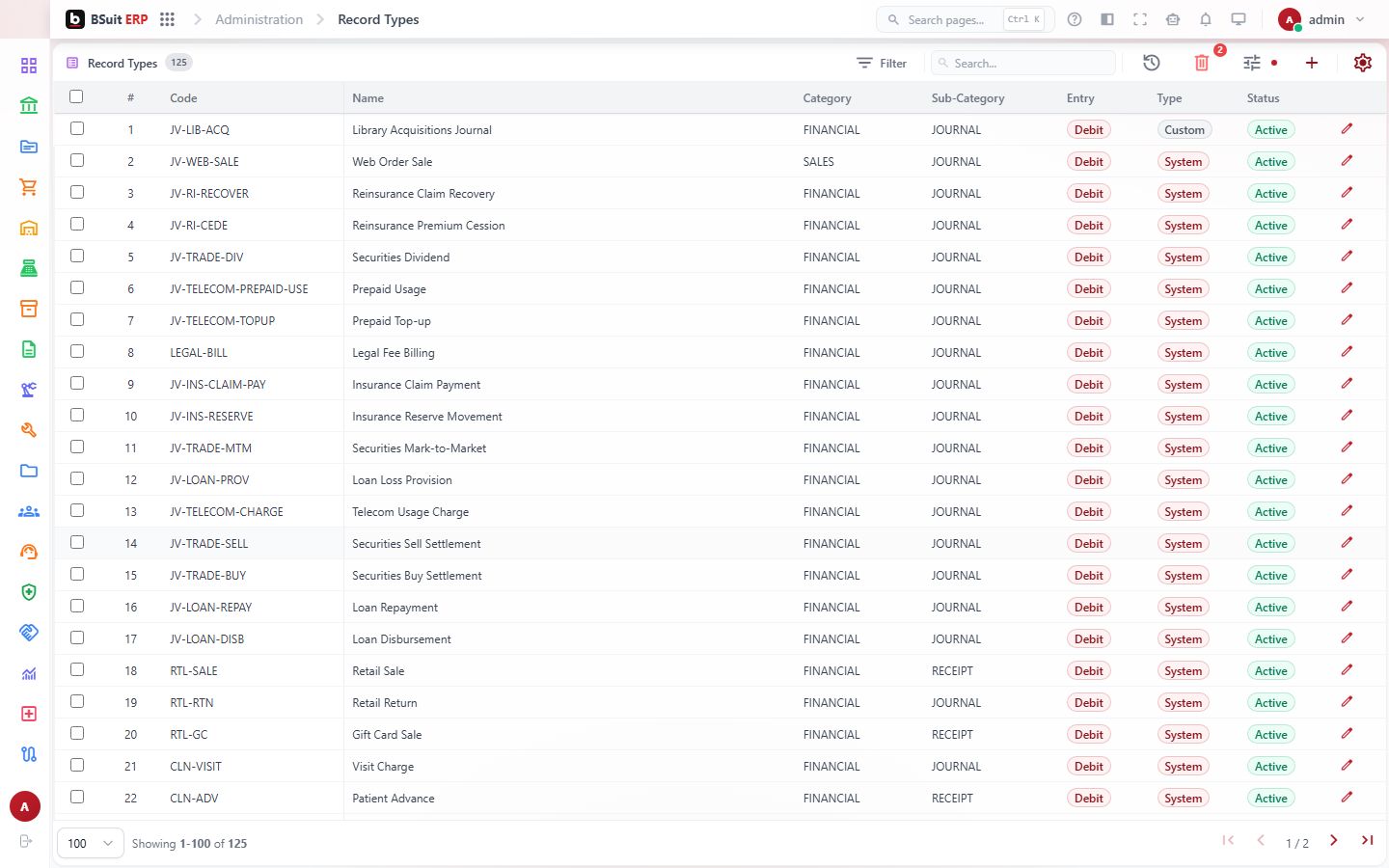Open the bank building icon in sidebar
The width and height of the screenshot is (1389, 868).
pyautogui.click(x=29, y=106)
